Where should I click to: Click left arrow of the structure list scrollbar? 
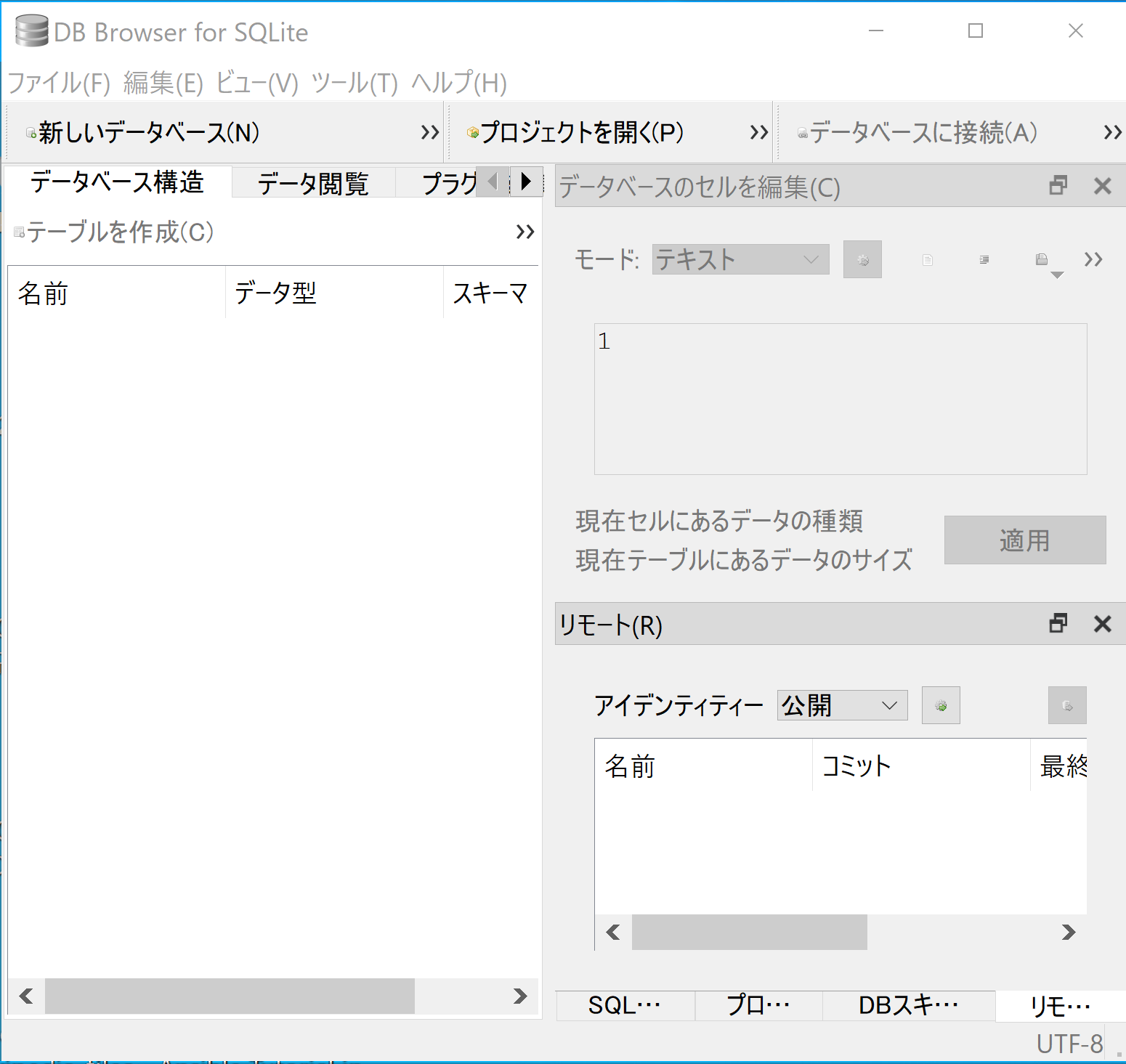pyautogui.click(x=27, y=996)
